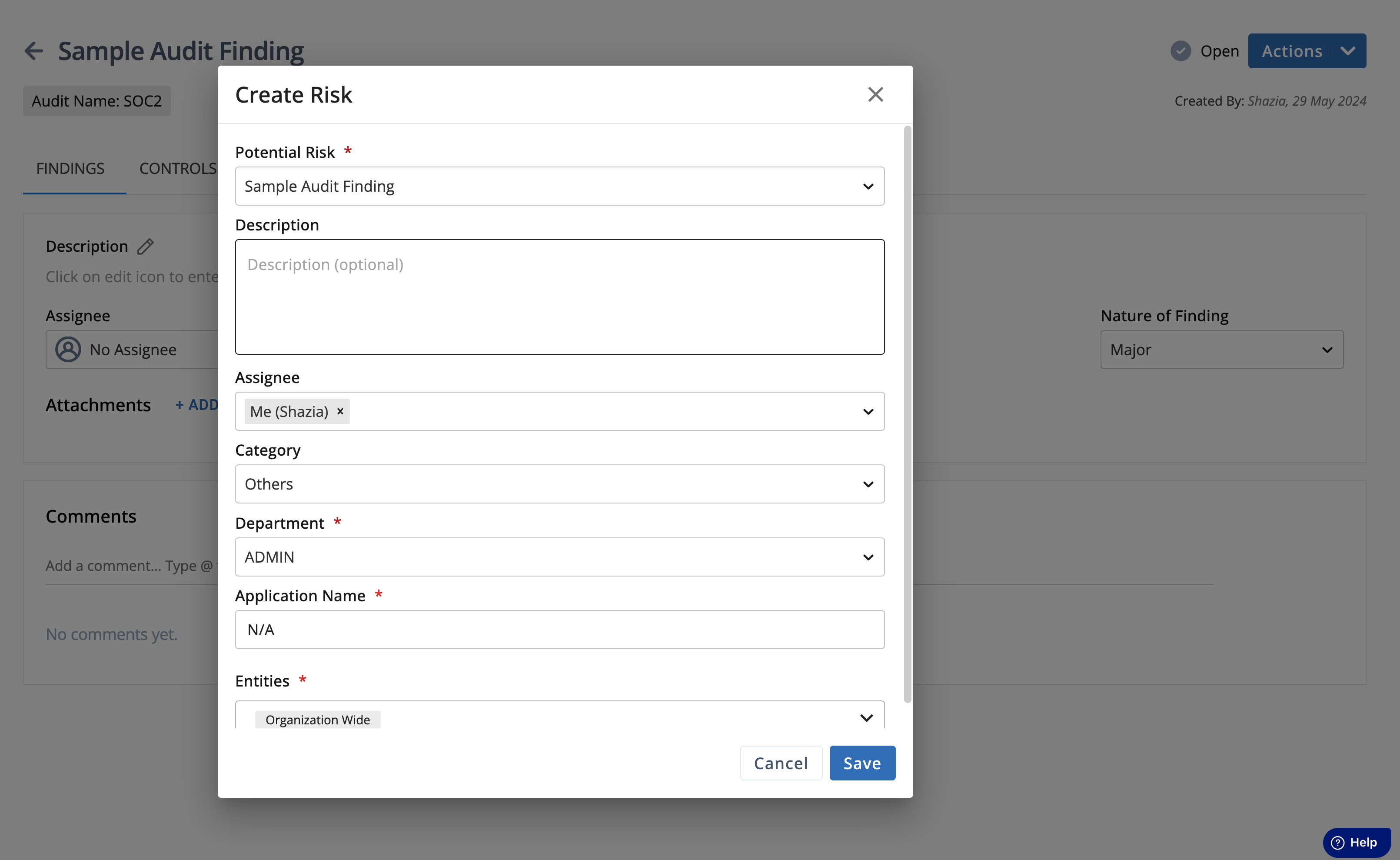Close the Create Risk dialog

pyautogui.click(x=875, y=94)
